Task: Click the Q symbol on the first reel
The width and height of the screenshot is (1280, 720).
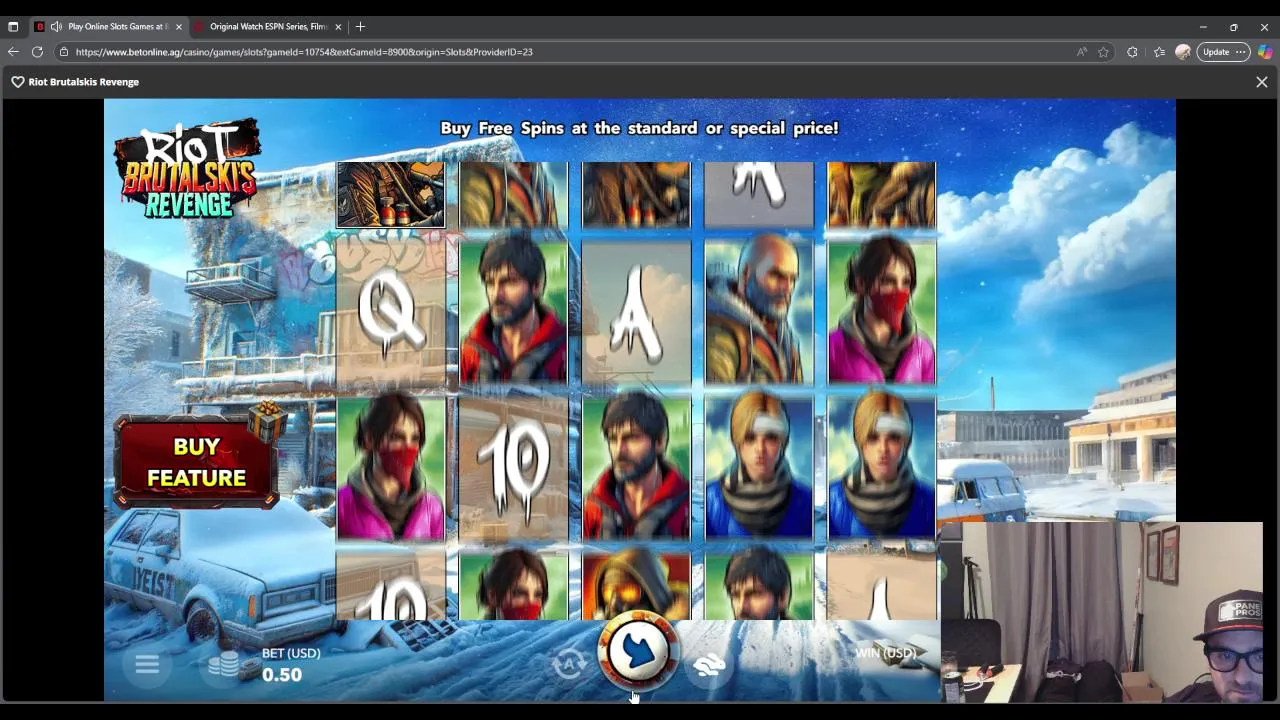Action: pyautogui.click(x=391, y=312)
